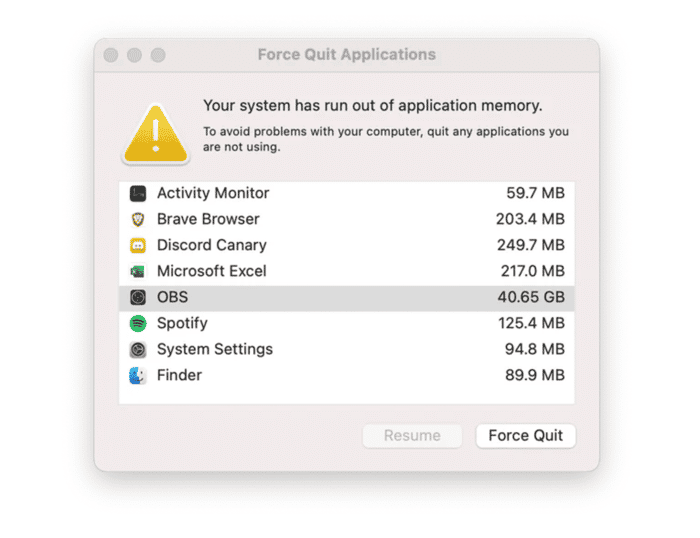Click the 203.4 MB memory value
Screen dimensions: 700x538
coord(530,219)
